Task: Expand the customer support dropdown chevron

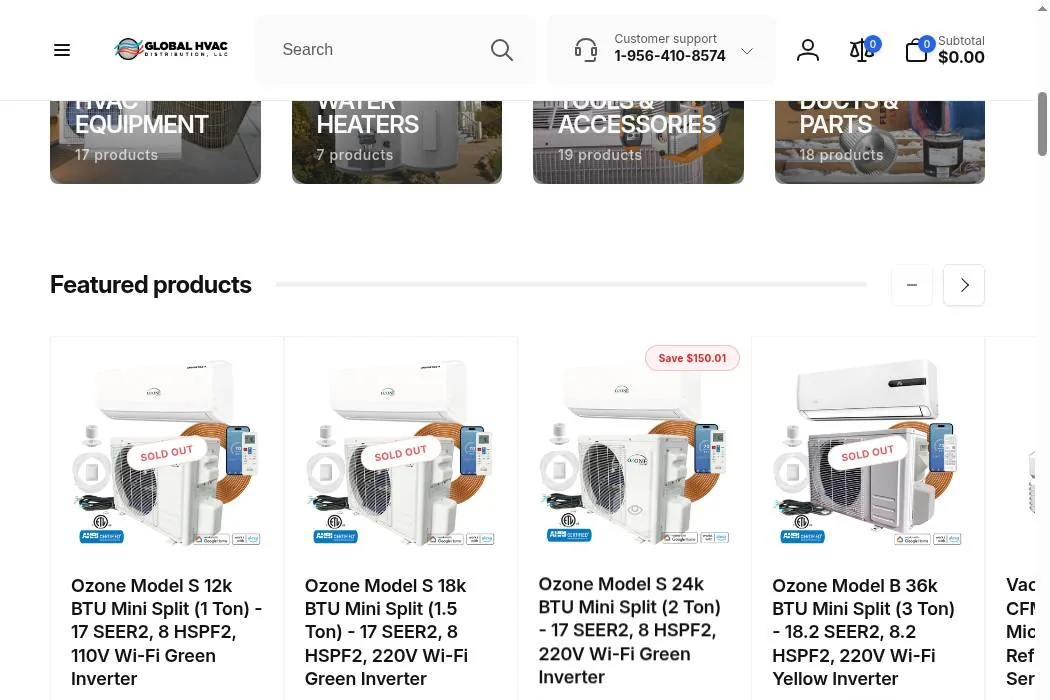Action: (747, 51)
